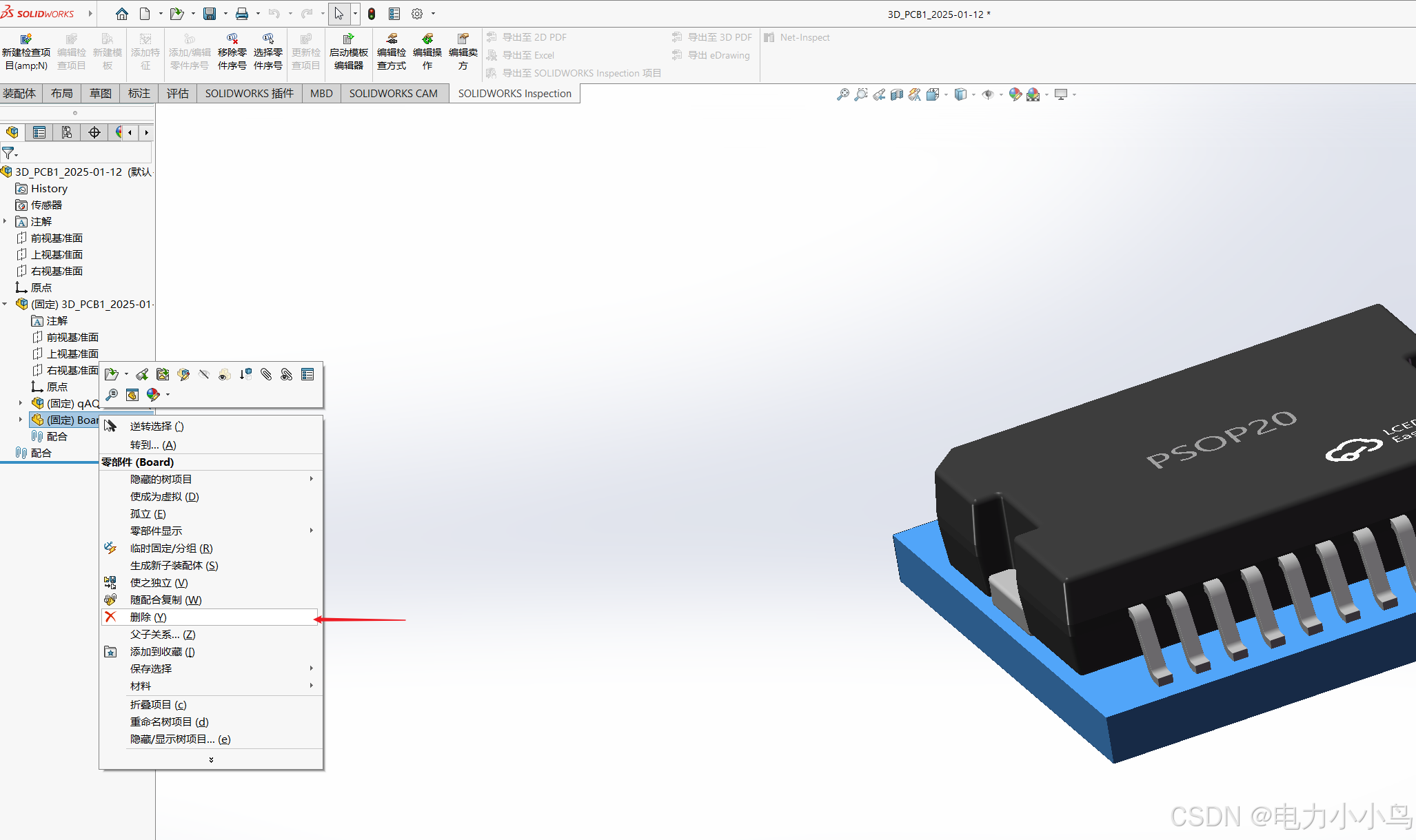The height and width of the screenshot is (840, 1416).
Task: Click Zoom to Area in the view toolbar
Action: pos(860,94)
